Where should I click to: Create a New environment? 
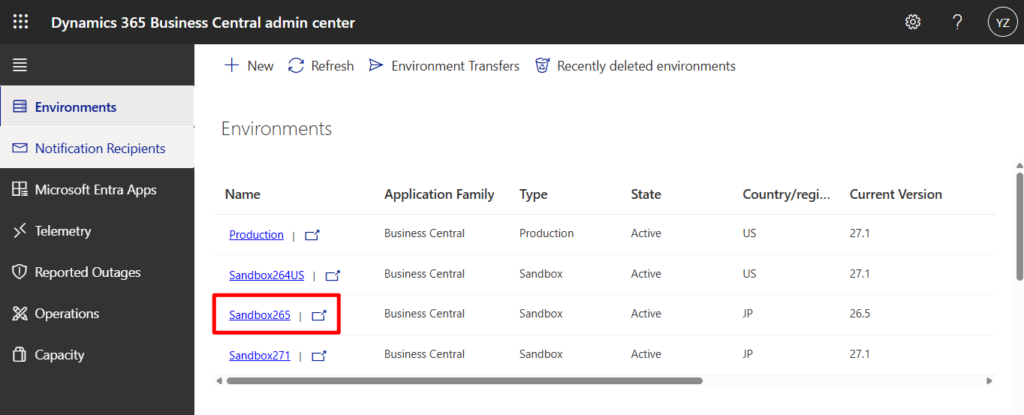248,65
